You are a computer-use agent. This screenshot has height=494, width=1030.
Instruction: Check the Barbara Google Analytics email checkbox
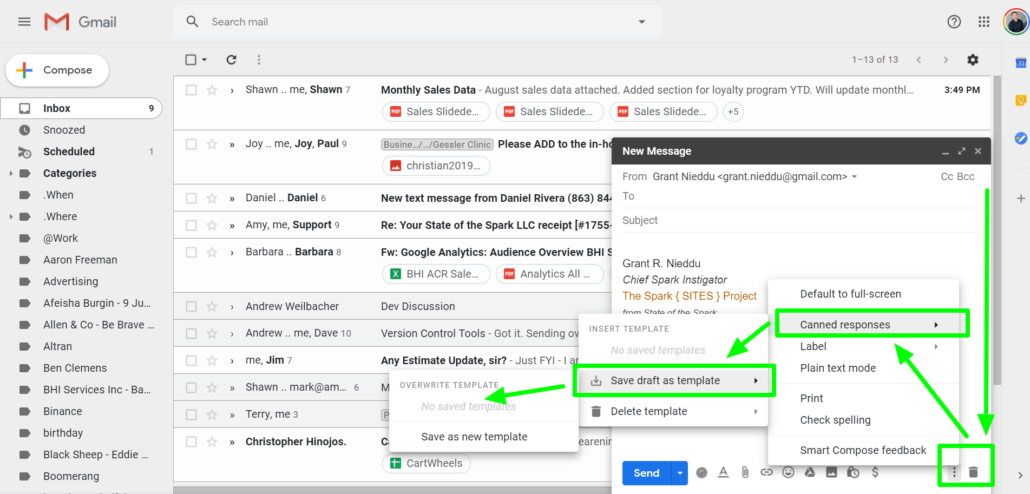191,252
